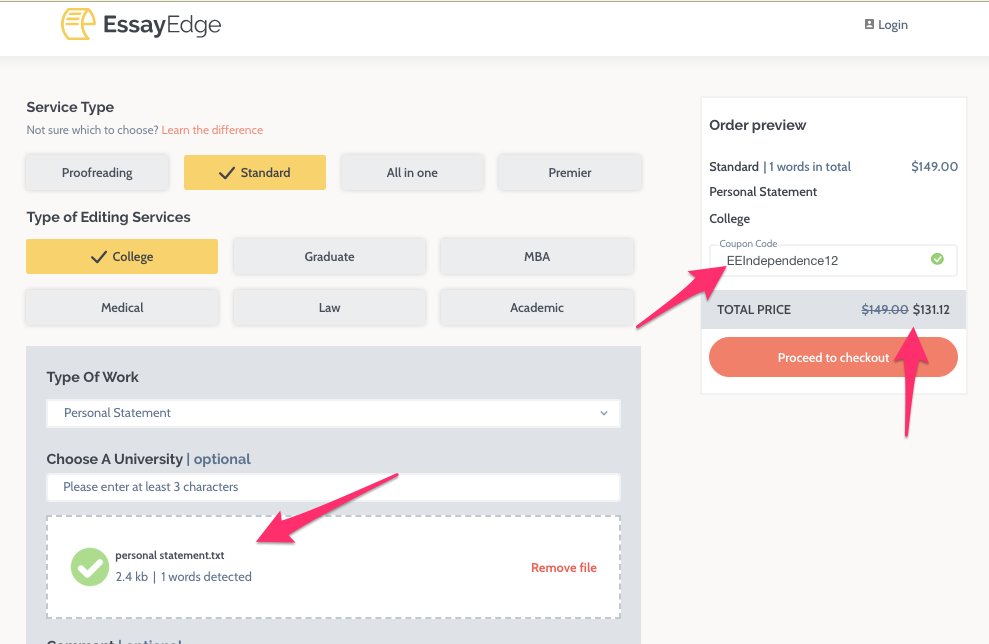Choose the Academic editing service
Viewport: 989px width, 644px height.
click(537, 308)
